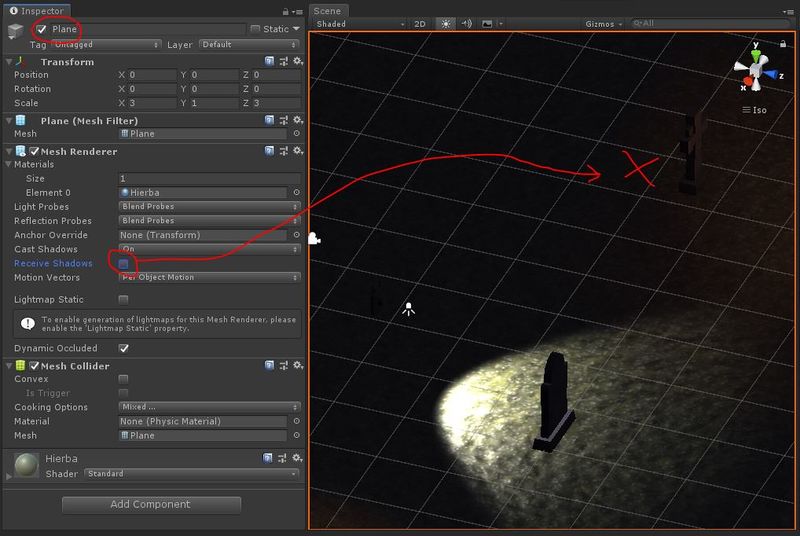Open Mesh Filter preset icon
The image size is (800, 536).
[x=284, y=120]
